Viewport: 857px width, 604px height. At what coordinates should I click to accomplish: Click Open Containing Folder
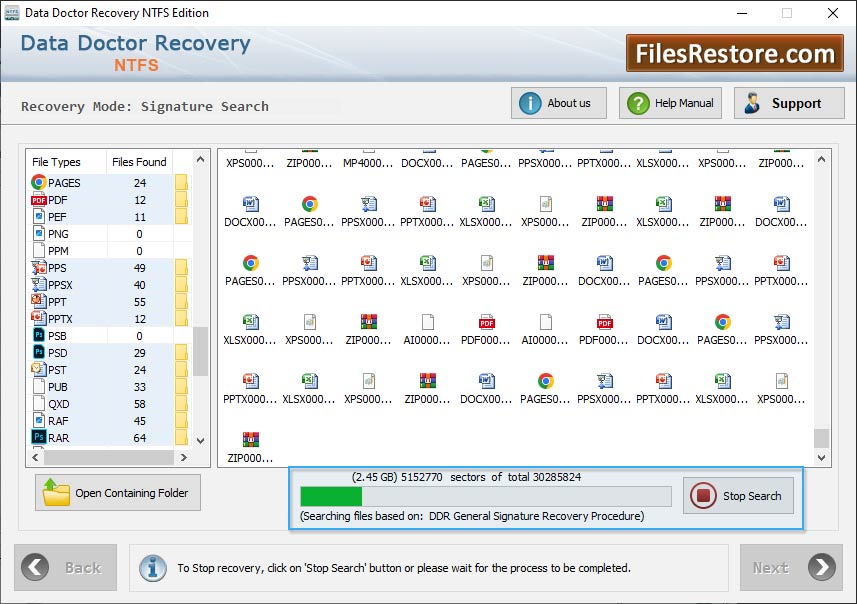(118, 493)
